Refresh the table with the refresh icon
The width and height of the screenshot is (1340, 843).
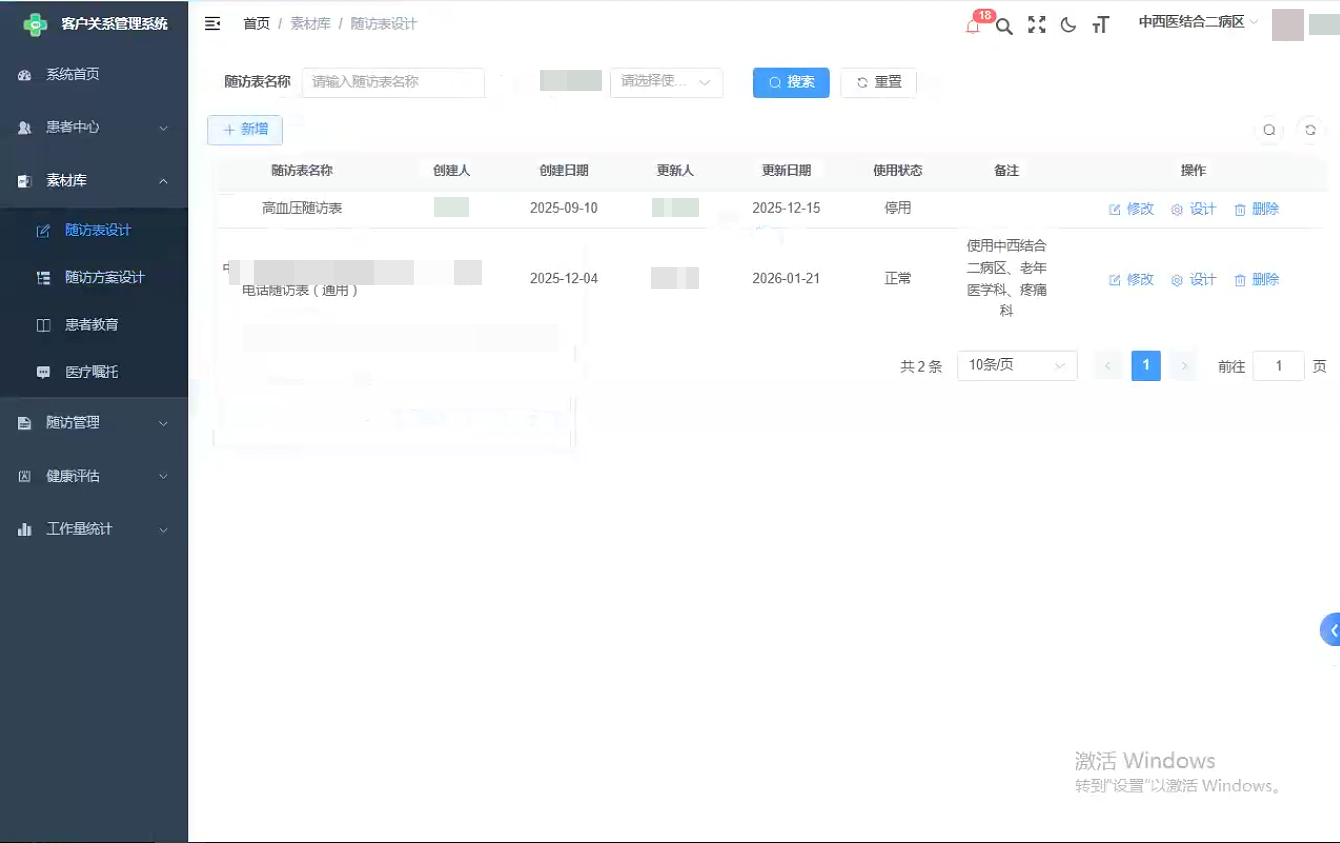point(1310,130)
